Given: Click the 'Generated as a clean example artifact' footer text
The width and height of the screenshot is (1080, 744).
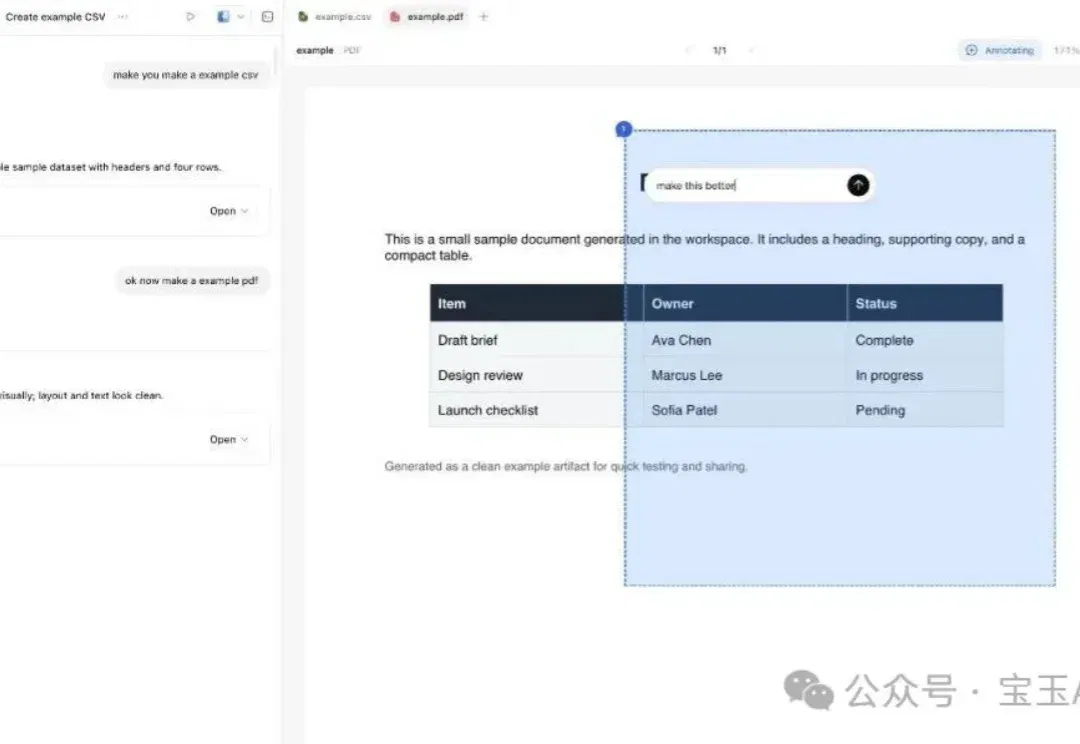Looking at the screenshot, I should tap(565, 466).
